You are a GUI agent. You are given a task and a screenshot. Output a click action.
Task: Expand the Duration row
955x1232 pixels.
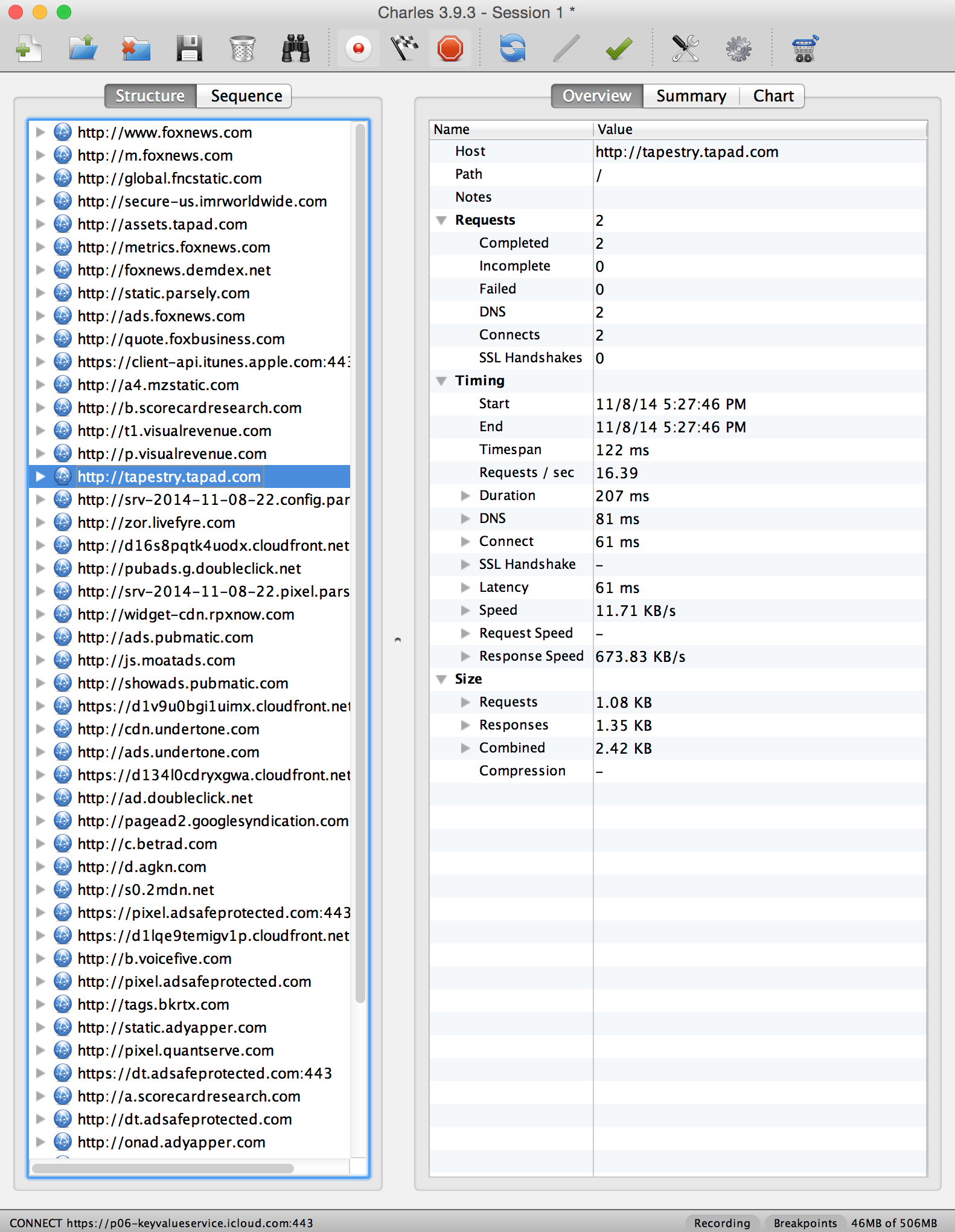(x=465, y=496)
